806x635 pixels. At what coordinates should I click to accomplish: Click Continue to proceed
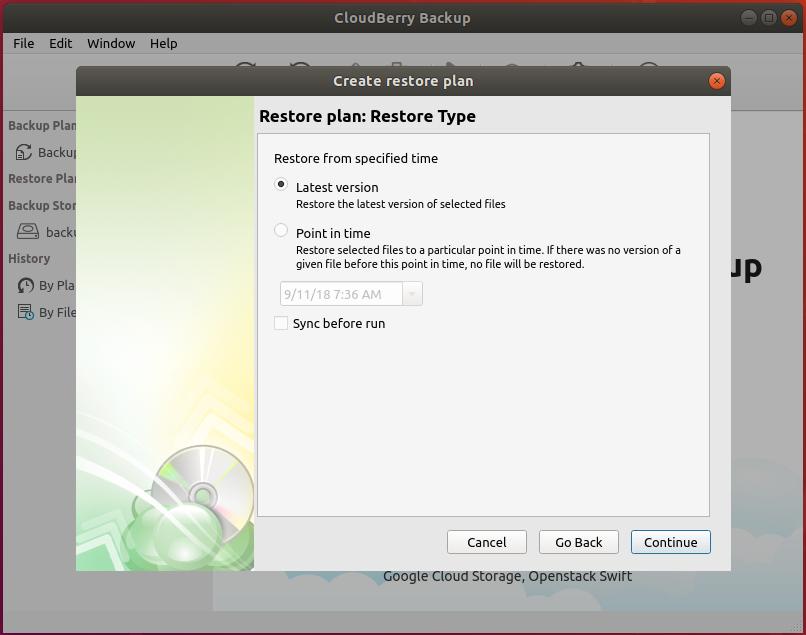click(x=670, y=542)
